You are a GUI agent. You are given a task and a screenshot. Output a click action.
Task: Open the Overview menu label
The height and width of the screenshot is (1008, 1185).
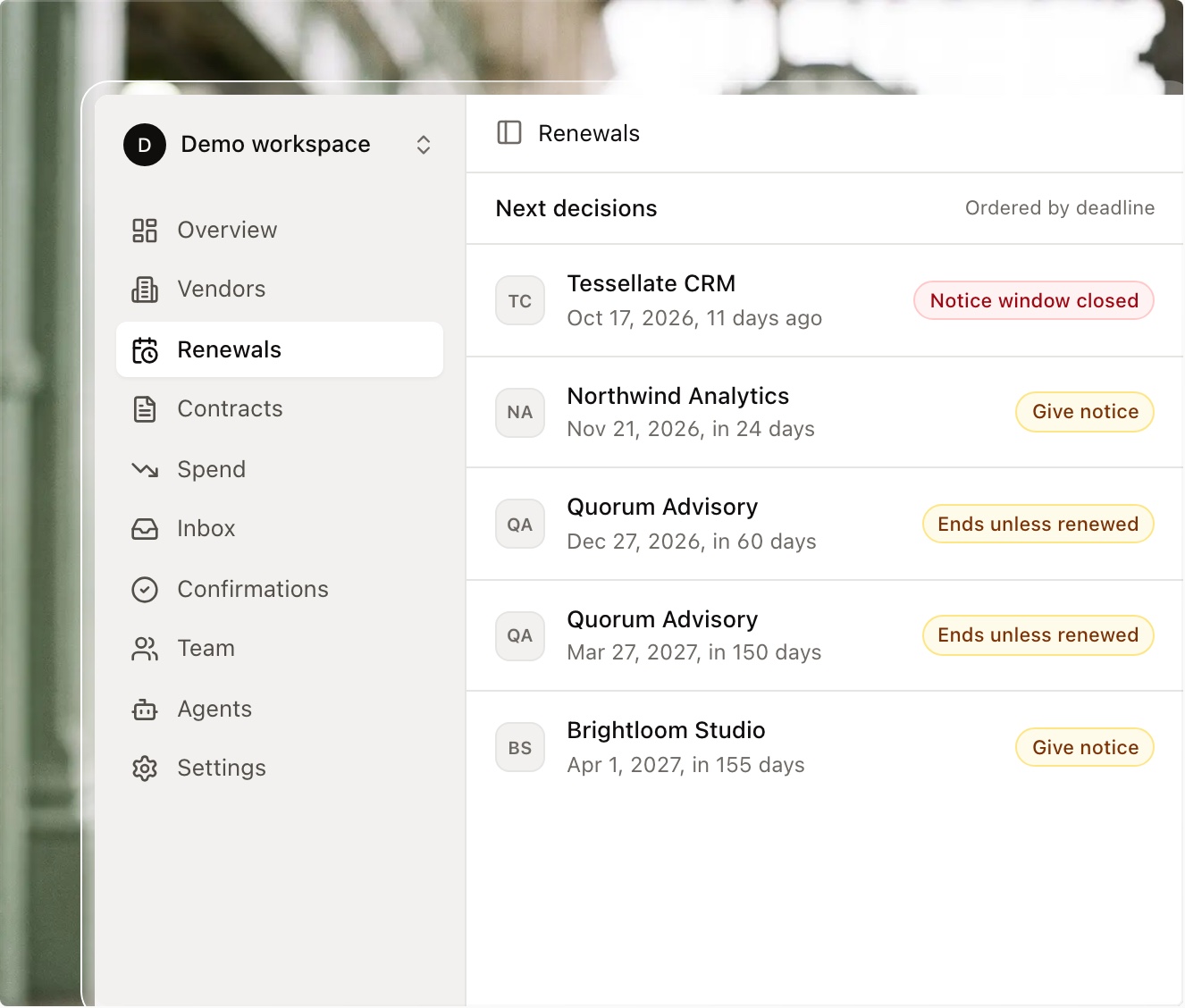(227, 231)
